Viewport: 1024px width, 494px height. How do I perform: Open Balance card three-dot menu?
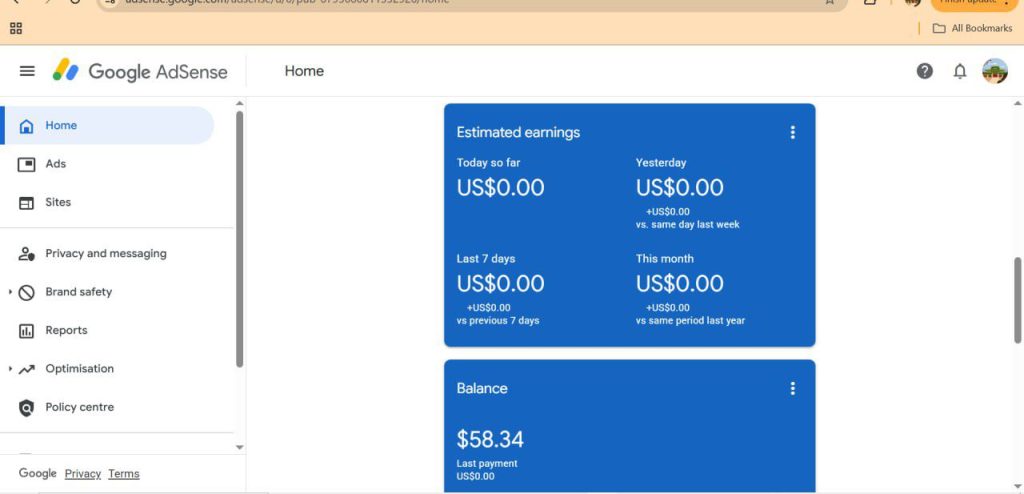793,388
